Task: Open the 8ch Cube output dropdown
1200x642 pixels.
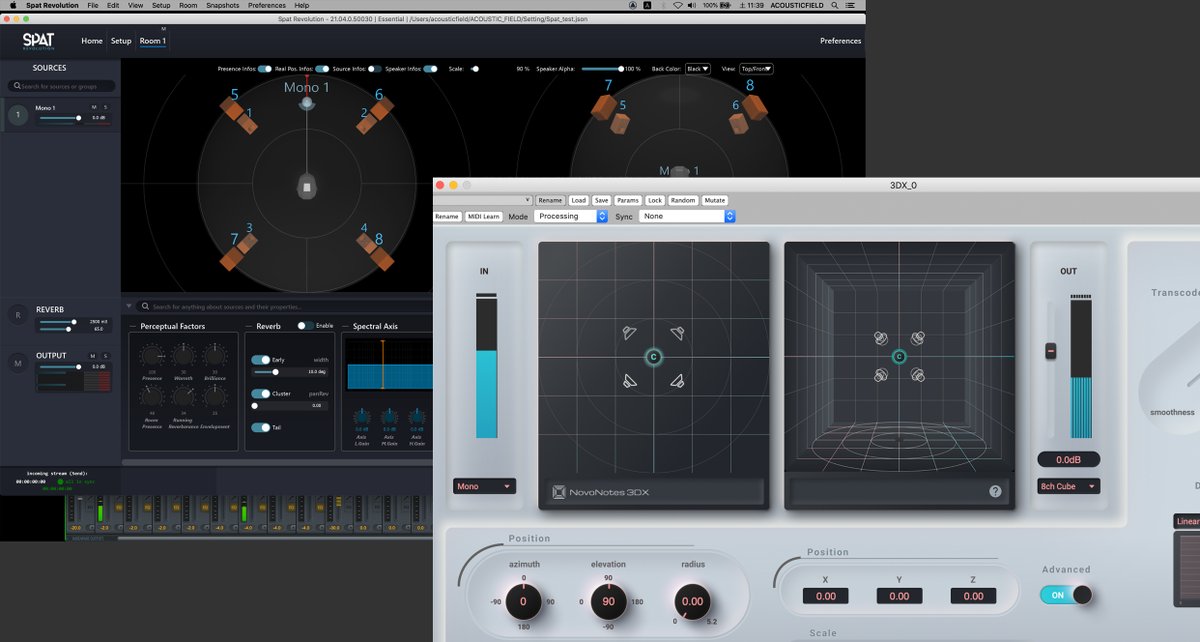Action: 1068,486
